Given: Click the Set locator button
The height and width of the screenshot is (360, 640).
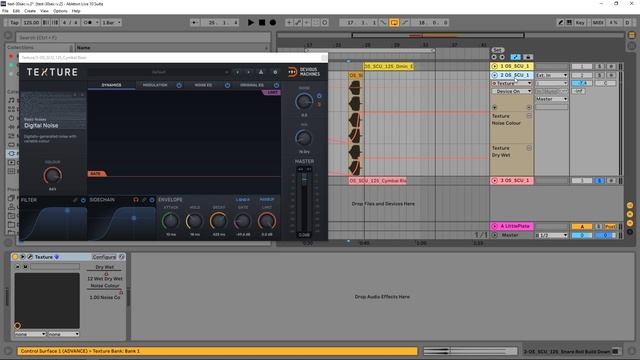Looking at the screenshot, I should point(497,50).
